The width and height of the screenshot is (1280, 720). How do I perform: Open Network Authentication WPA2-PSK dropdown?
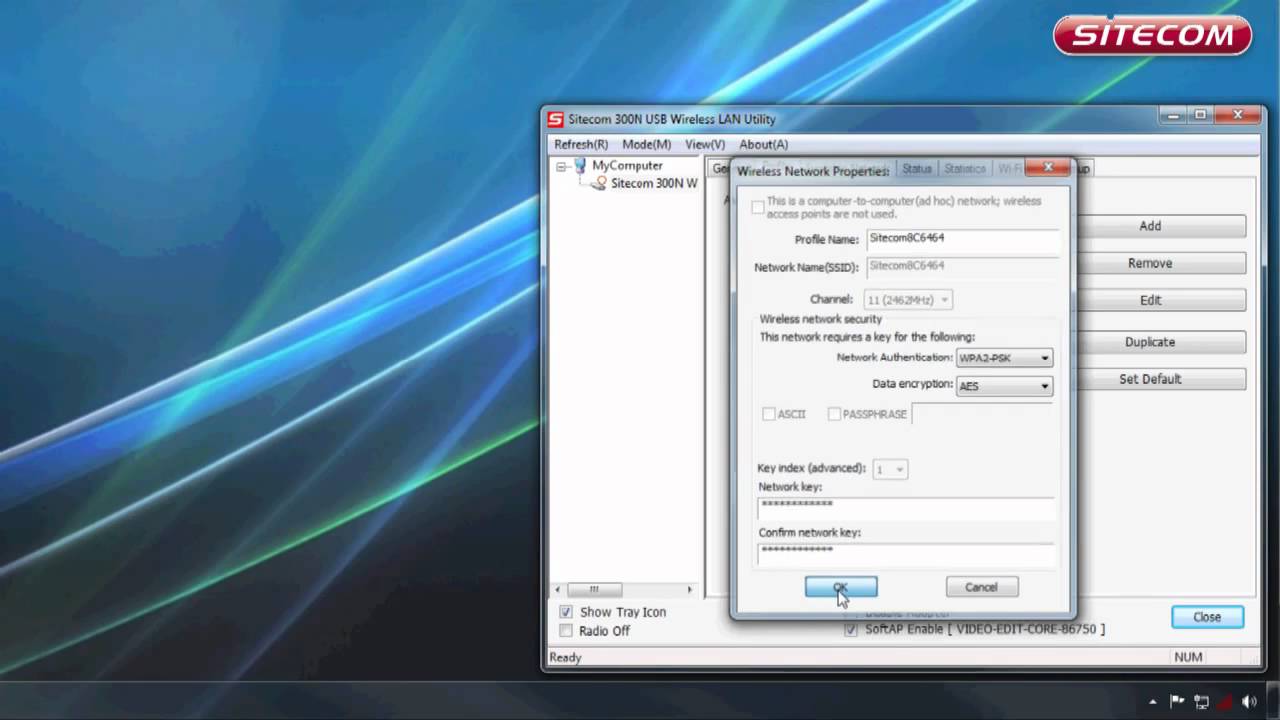(x=1004, y=358)
